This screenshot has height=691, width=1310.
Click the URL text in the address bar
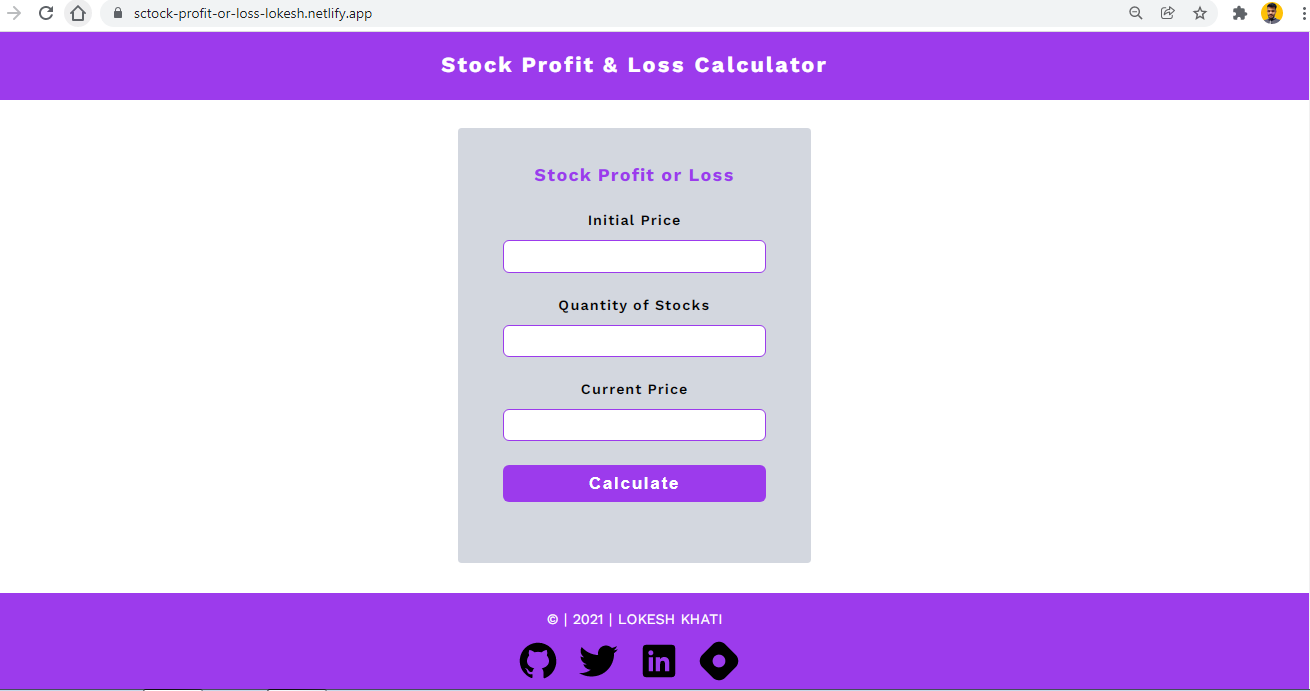tap(253, 14)
